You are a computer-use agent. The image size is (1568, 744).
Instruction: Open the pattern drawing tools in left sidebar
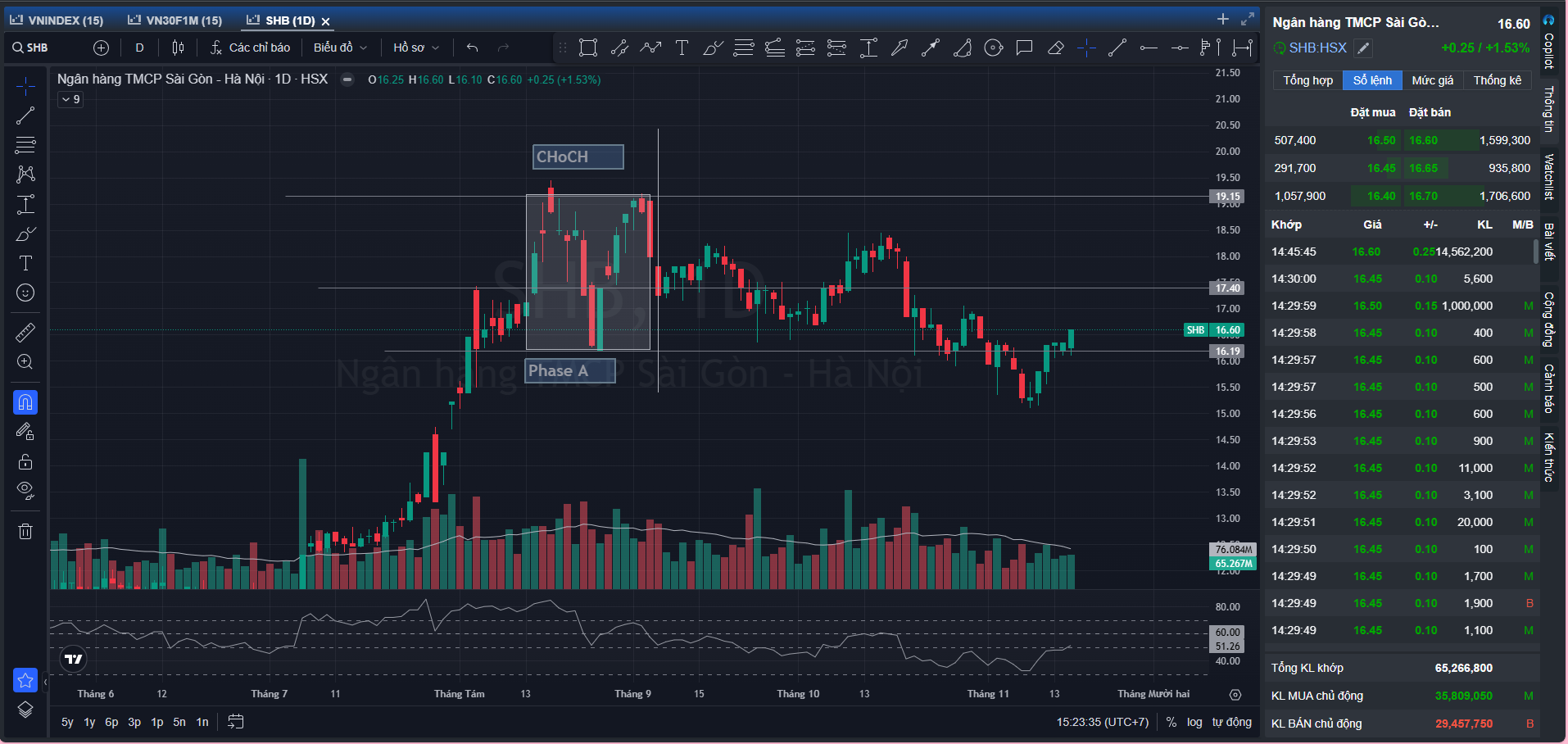pos(25,175)
